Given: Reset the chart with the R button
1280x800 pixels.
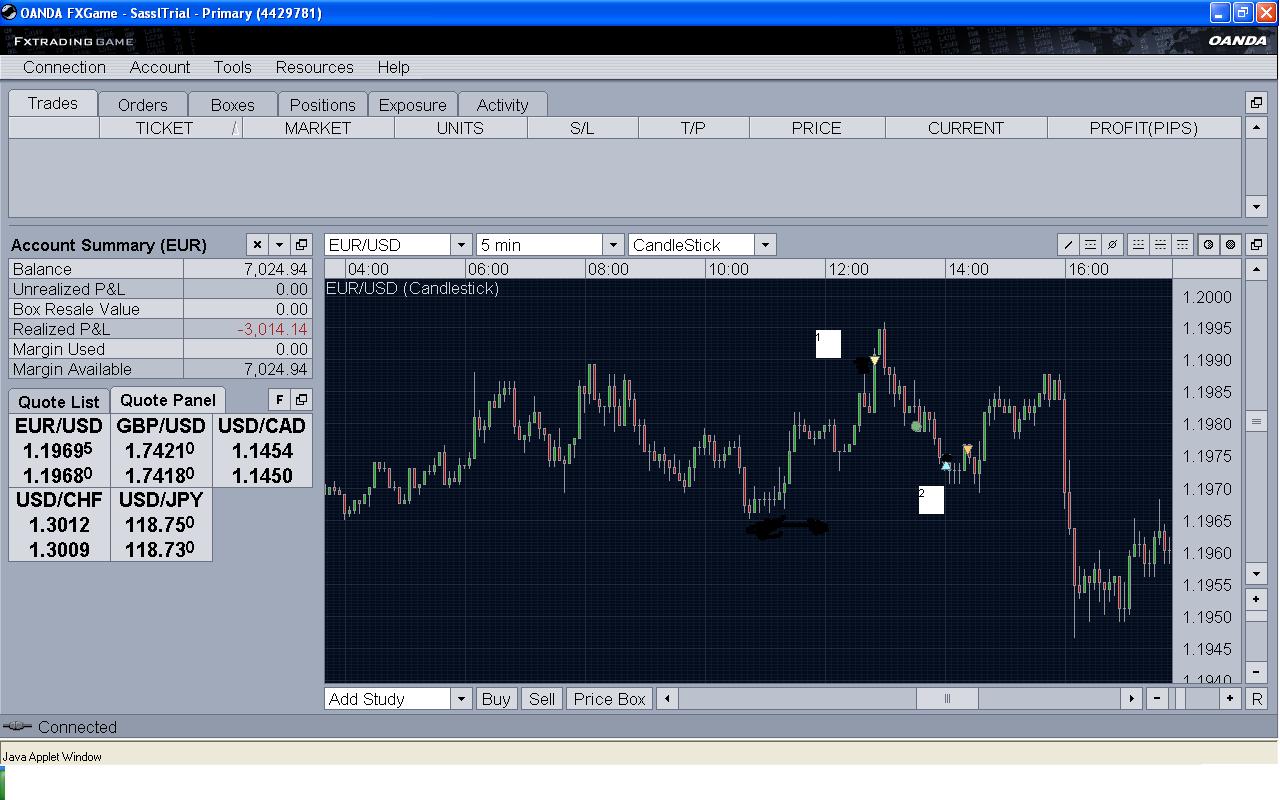Looking at the screenshot, I should pyautogui.click(x=1257, y=699).
